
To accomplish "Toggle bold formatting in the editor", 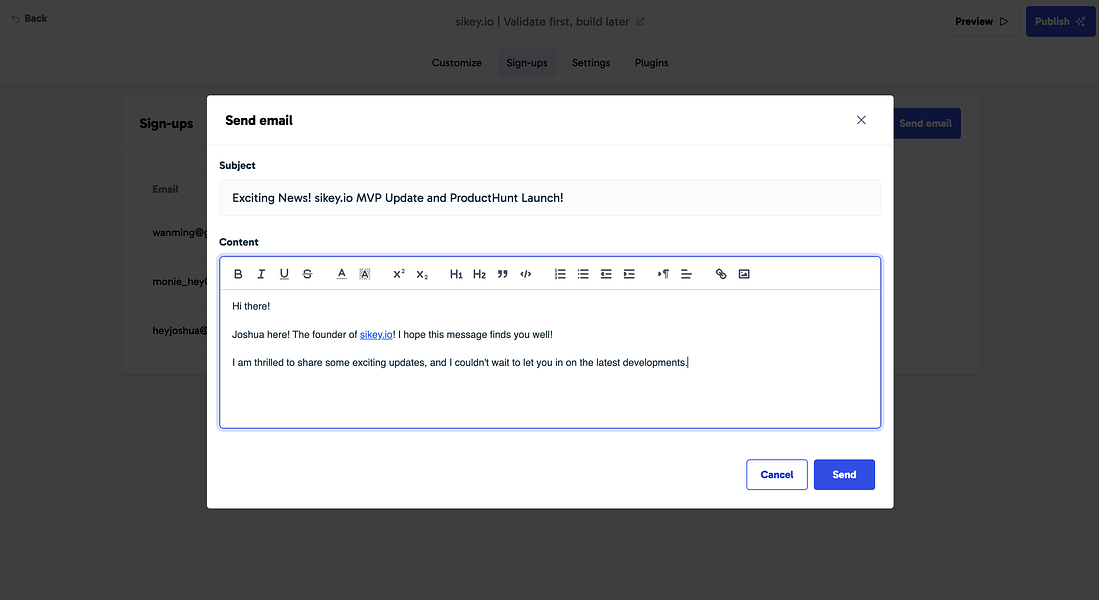I will tap(238, 274).
